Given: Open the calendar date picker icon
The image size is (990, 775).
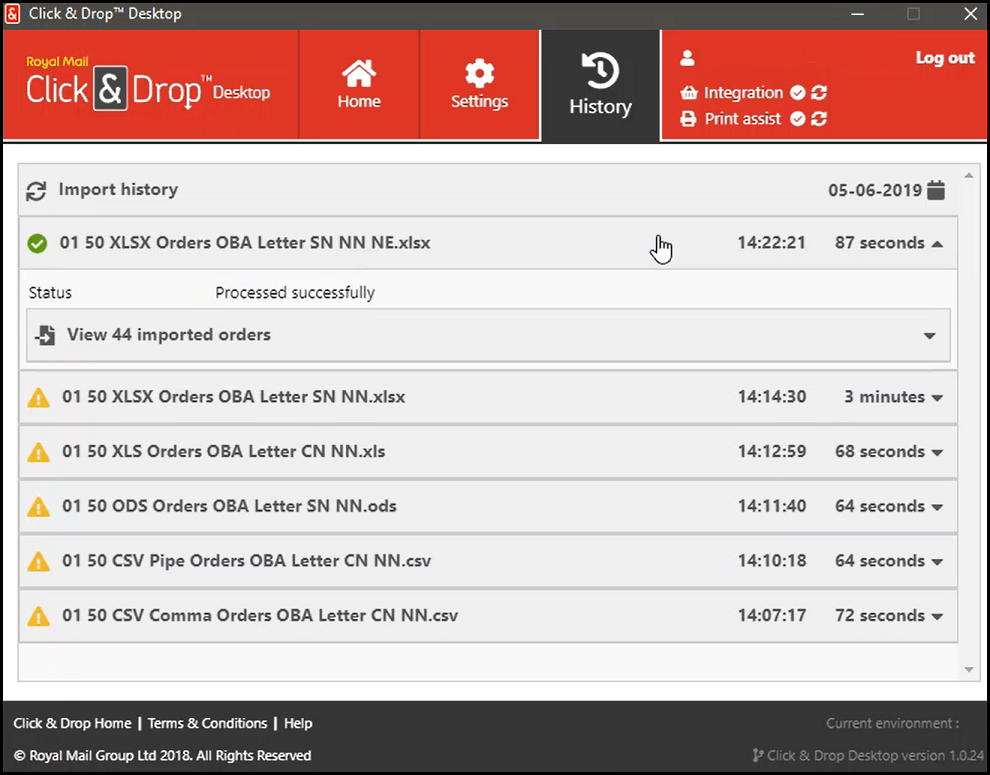Looking at the screenshot, I should coord(936,190).
